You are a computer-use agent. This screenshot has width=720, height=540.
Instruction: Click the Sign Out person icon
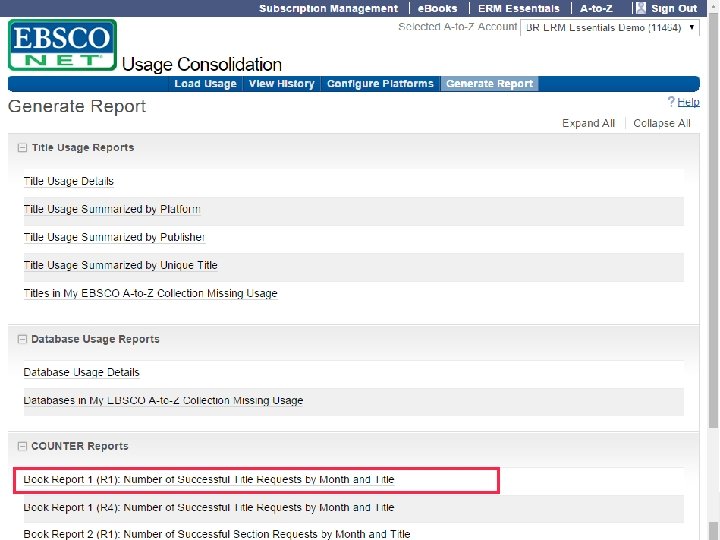point(641,8)
